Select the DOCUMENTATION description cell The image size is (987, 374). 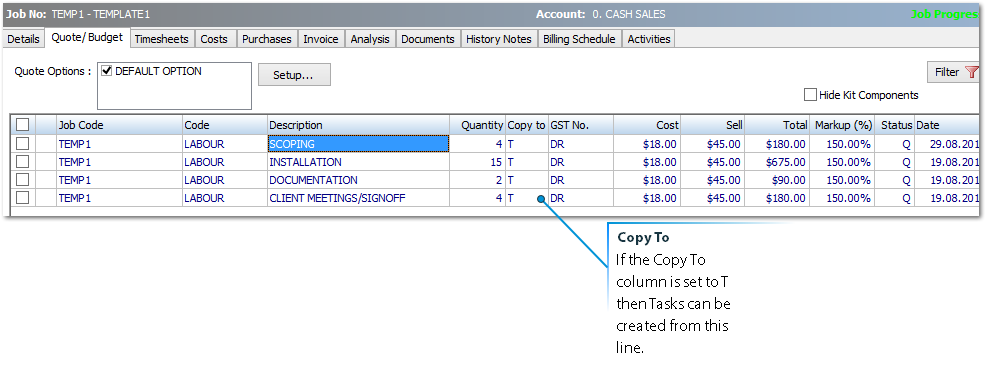coord(358,180)
